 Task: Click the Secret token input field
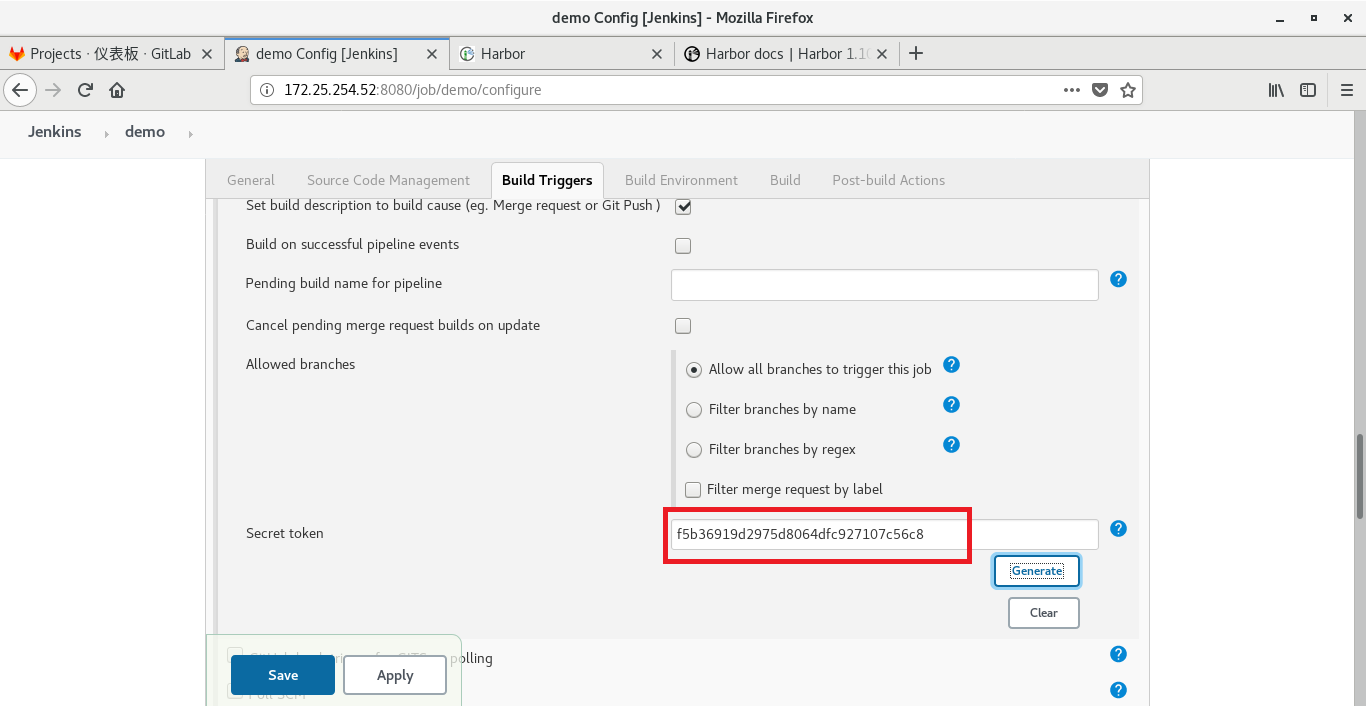click(885, 534)
